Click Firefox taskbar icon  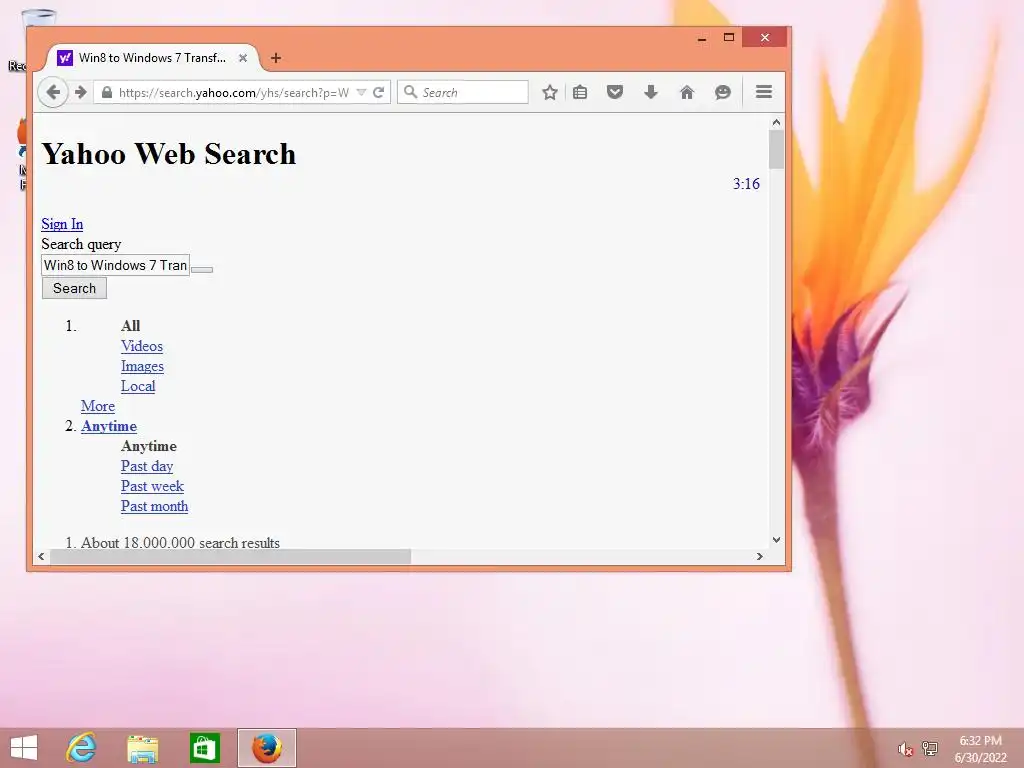pyautogui.click(x=266, y=748)
